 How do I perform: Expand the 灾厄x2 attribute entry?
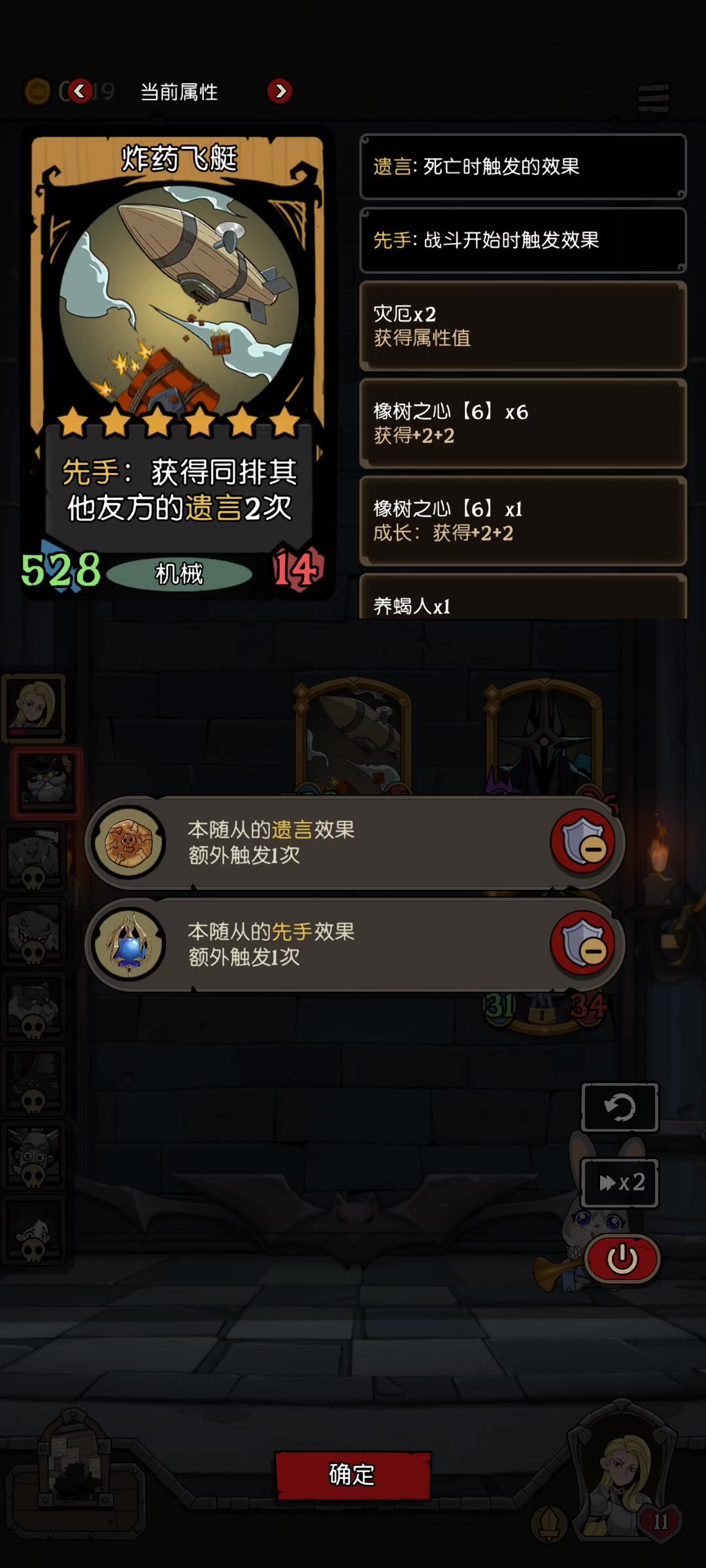(523, 325)
